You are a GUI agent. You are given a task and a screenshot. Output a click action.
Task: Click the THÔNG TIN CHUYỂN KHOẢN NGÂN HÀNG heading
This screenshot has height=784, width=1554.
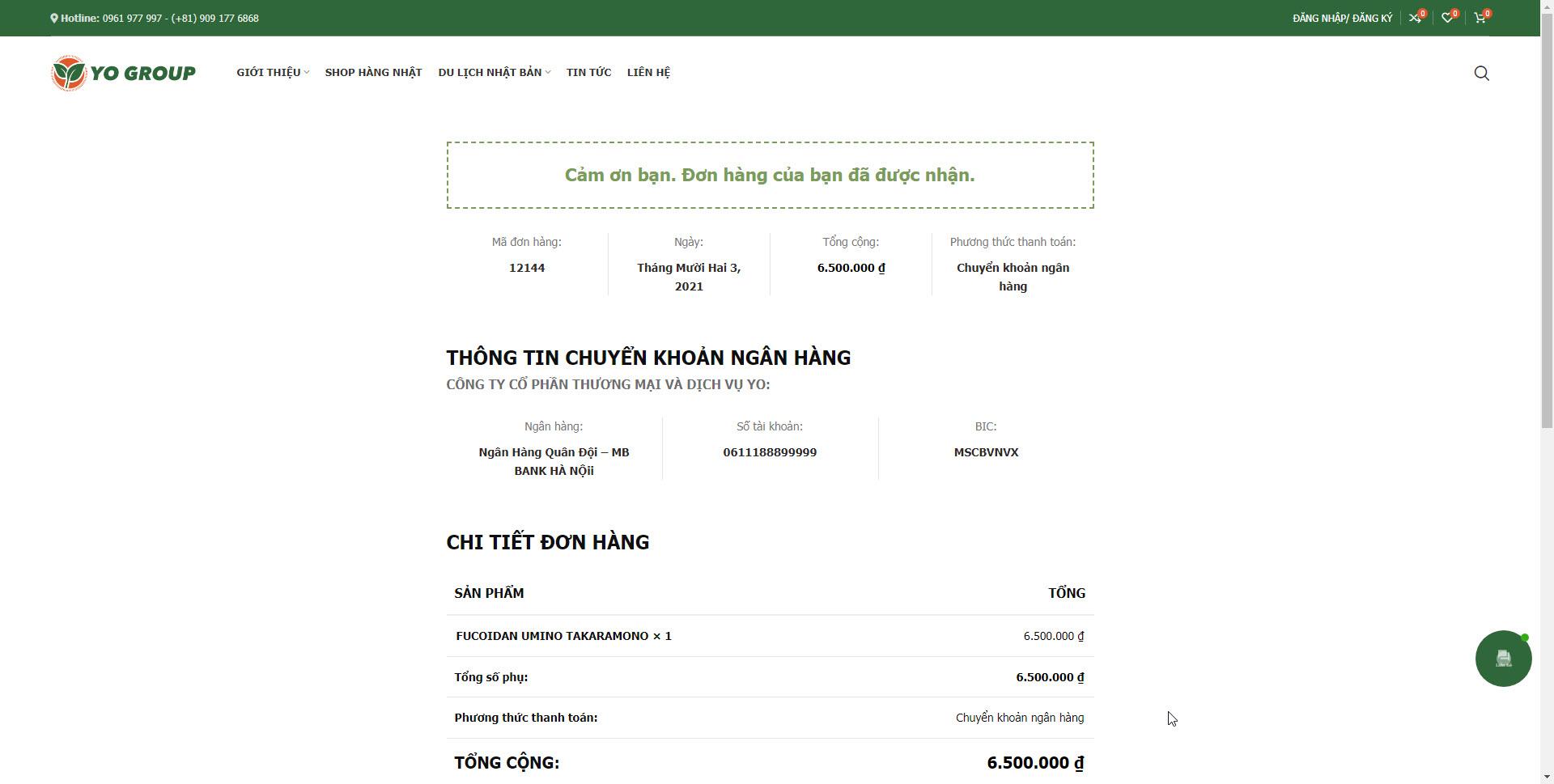tap(648, 358)
